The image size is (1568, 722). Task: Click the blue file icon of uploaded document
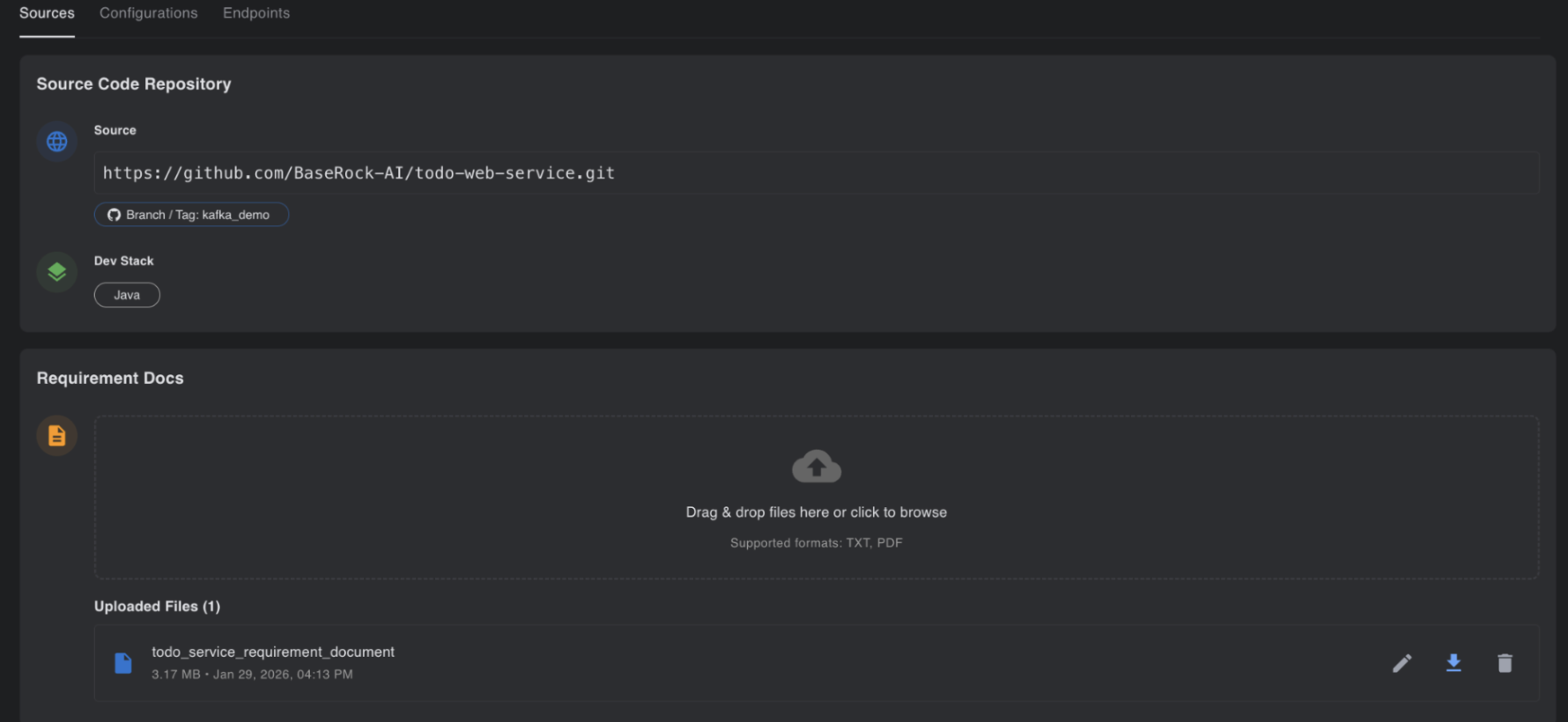tap(123, 663)
